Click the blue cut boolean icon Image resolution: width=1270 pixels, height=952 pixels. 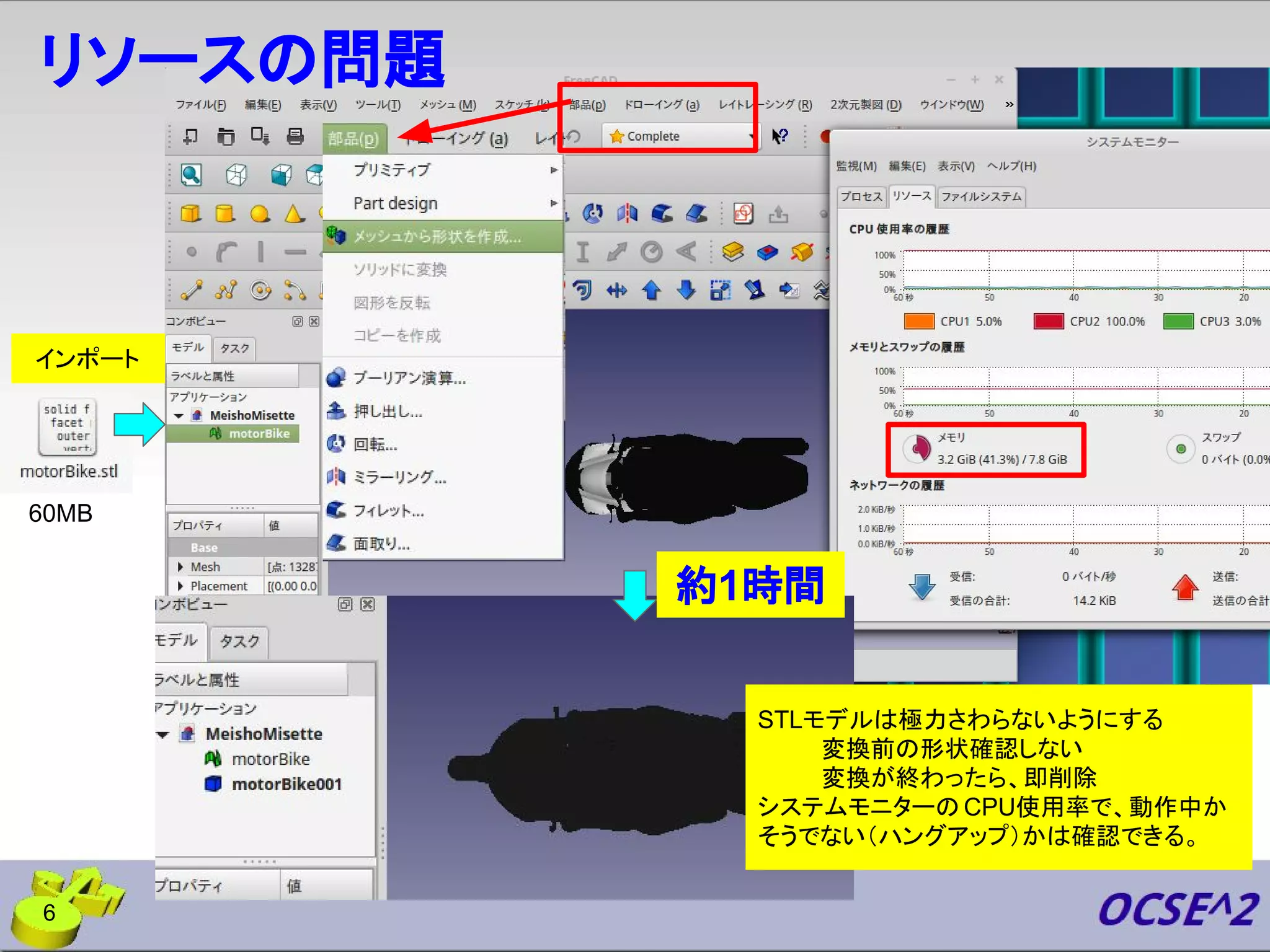767,252
